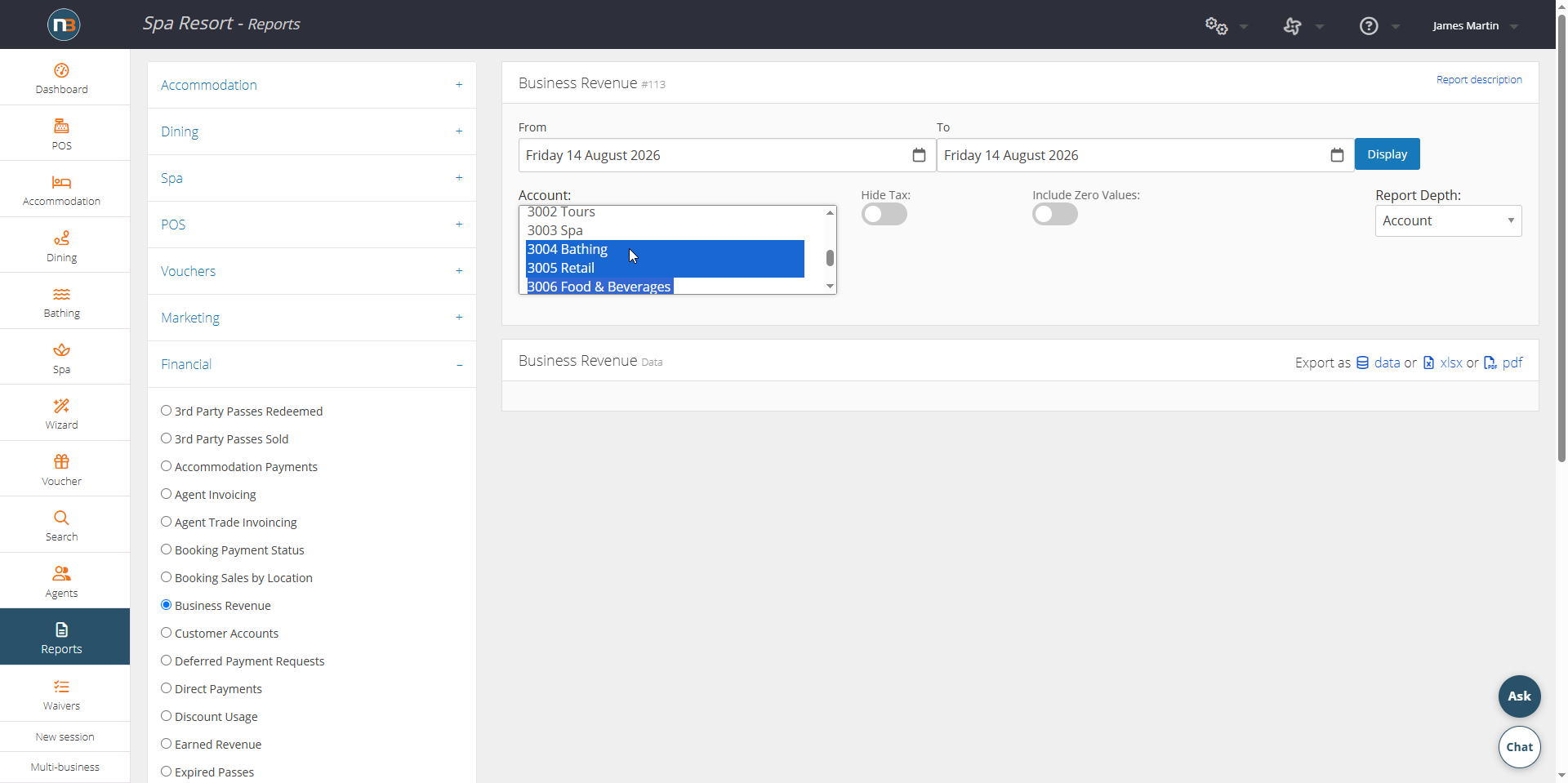Image resolution: width=1568 pixels, height=783 pixels.
Task: Click the nB logo in the header
Action: 64,24
